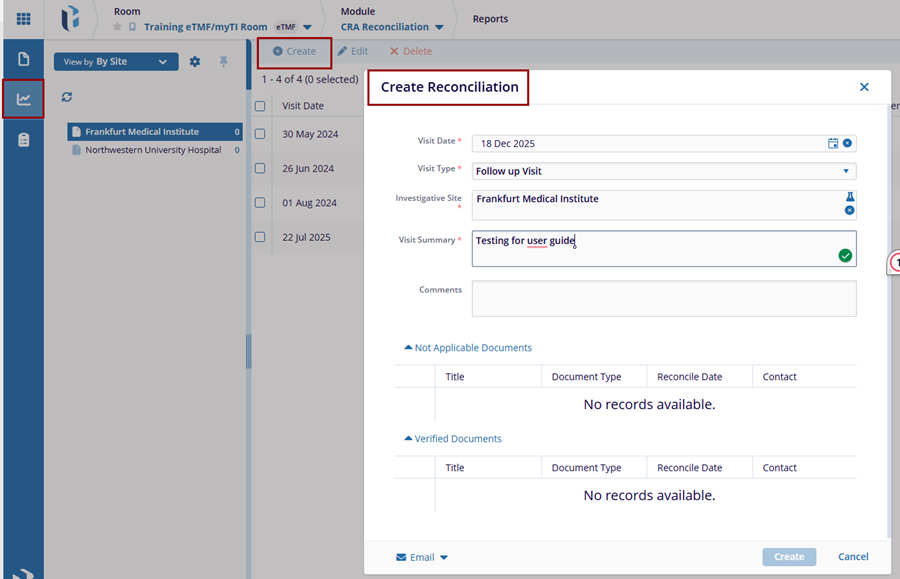Image resolution: width=900 pixels, height=579 pixels.
Task: Open the view settings gear icon
Action: pos(195,62)
